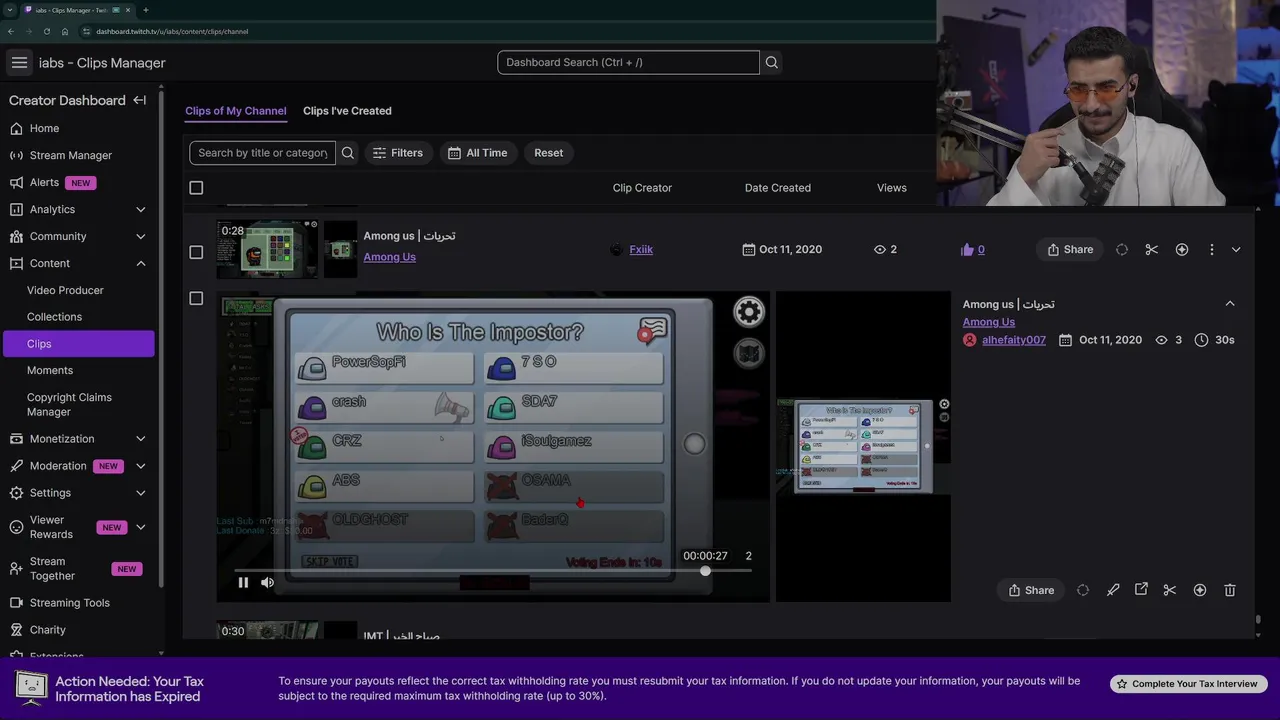Pause the playing clip
The image size is (1280, 720).
click(243, 582)
